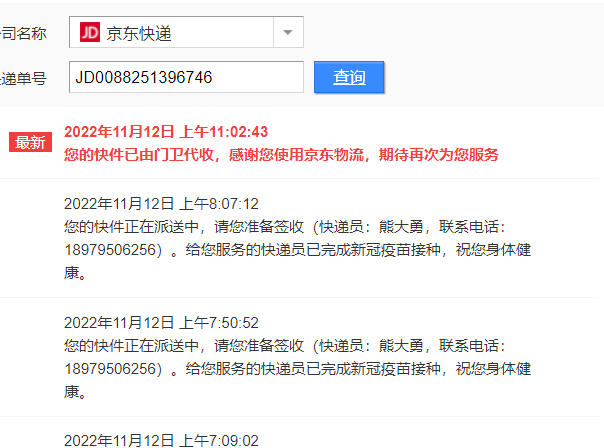Select phone number 18979506256 in 8:07:12 entry
Screen dimensions: 604x448
110,250
